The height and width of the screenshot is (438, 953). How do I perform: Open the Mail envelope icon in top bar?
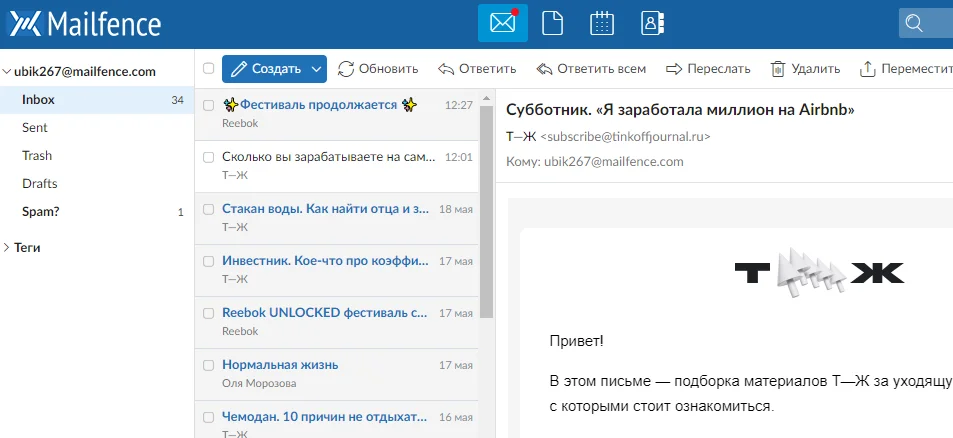[502, 23]
